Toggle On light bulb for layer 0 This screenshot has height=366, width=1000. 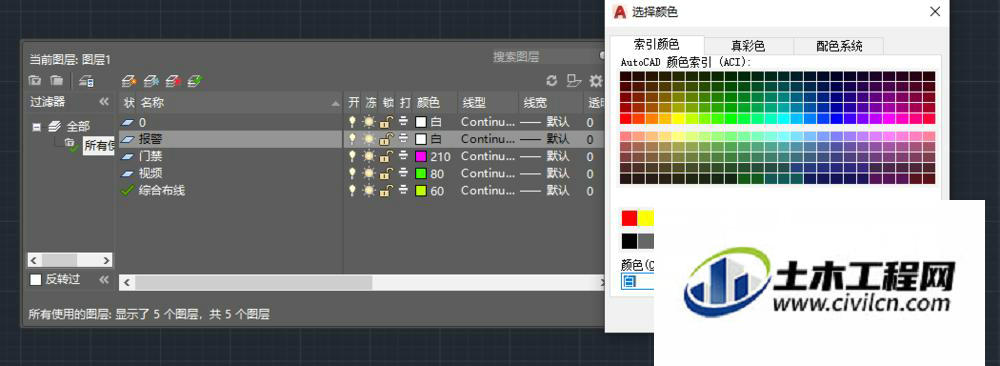(352, 122)
